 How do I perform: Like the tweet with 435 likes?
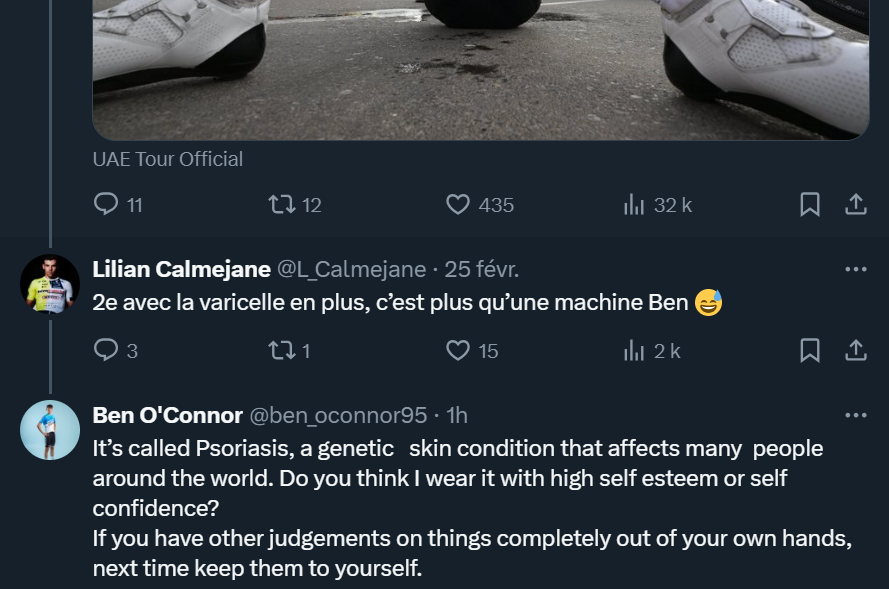coord(458,205)
